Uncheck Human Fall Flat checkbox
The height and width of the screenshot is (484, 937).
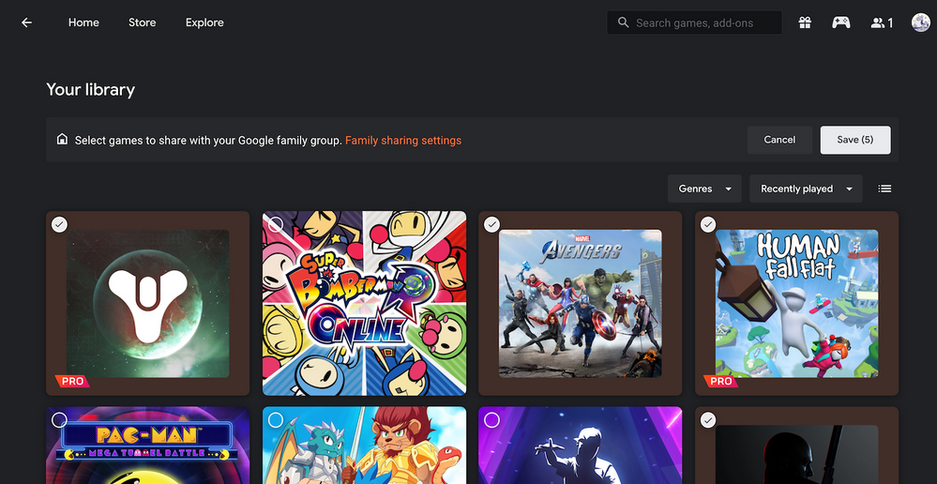coord(708,225)
